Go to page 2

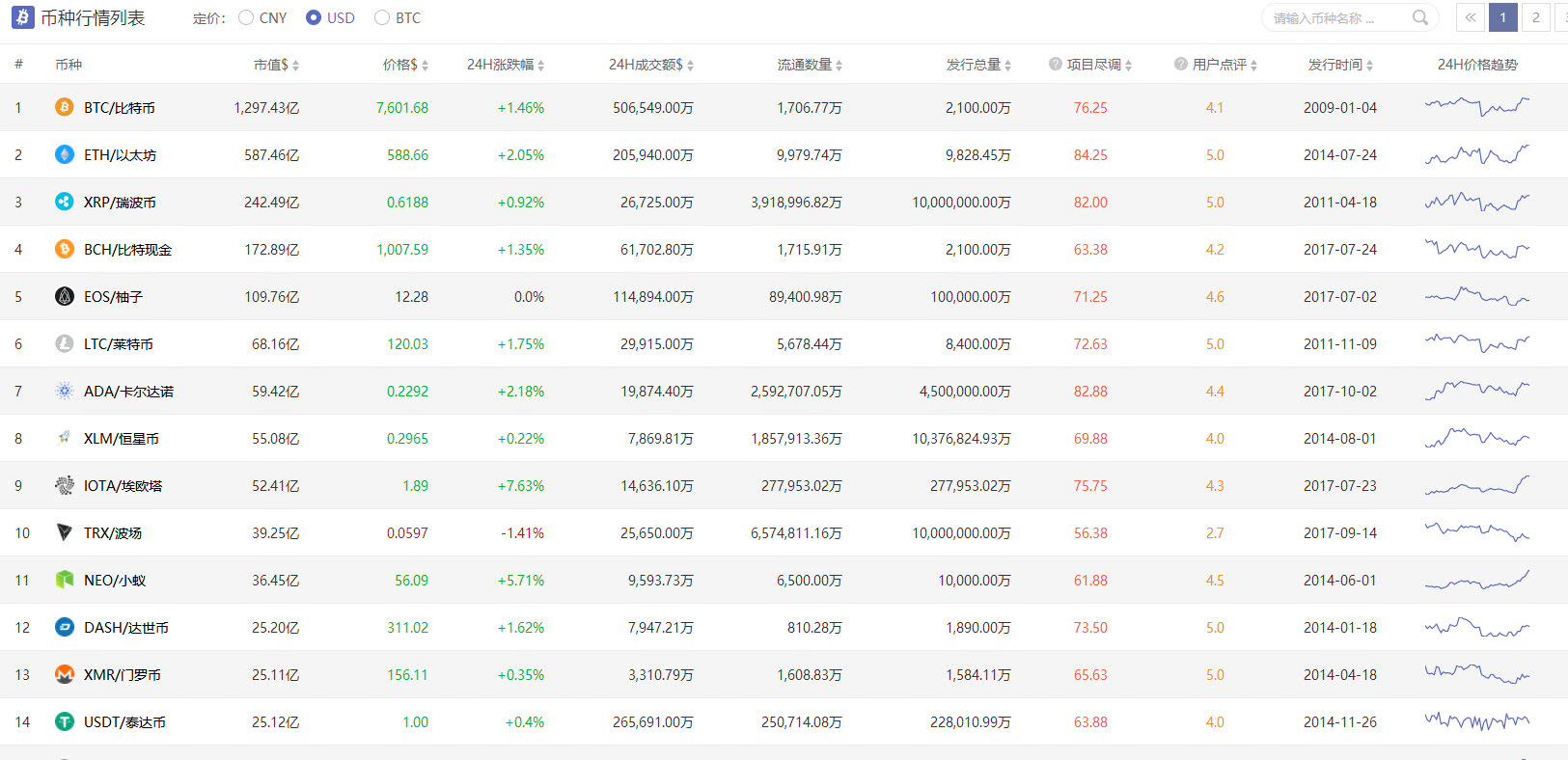coord(1536,17)
